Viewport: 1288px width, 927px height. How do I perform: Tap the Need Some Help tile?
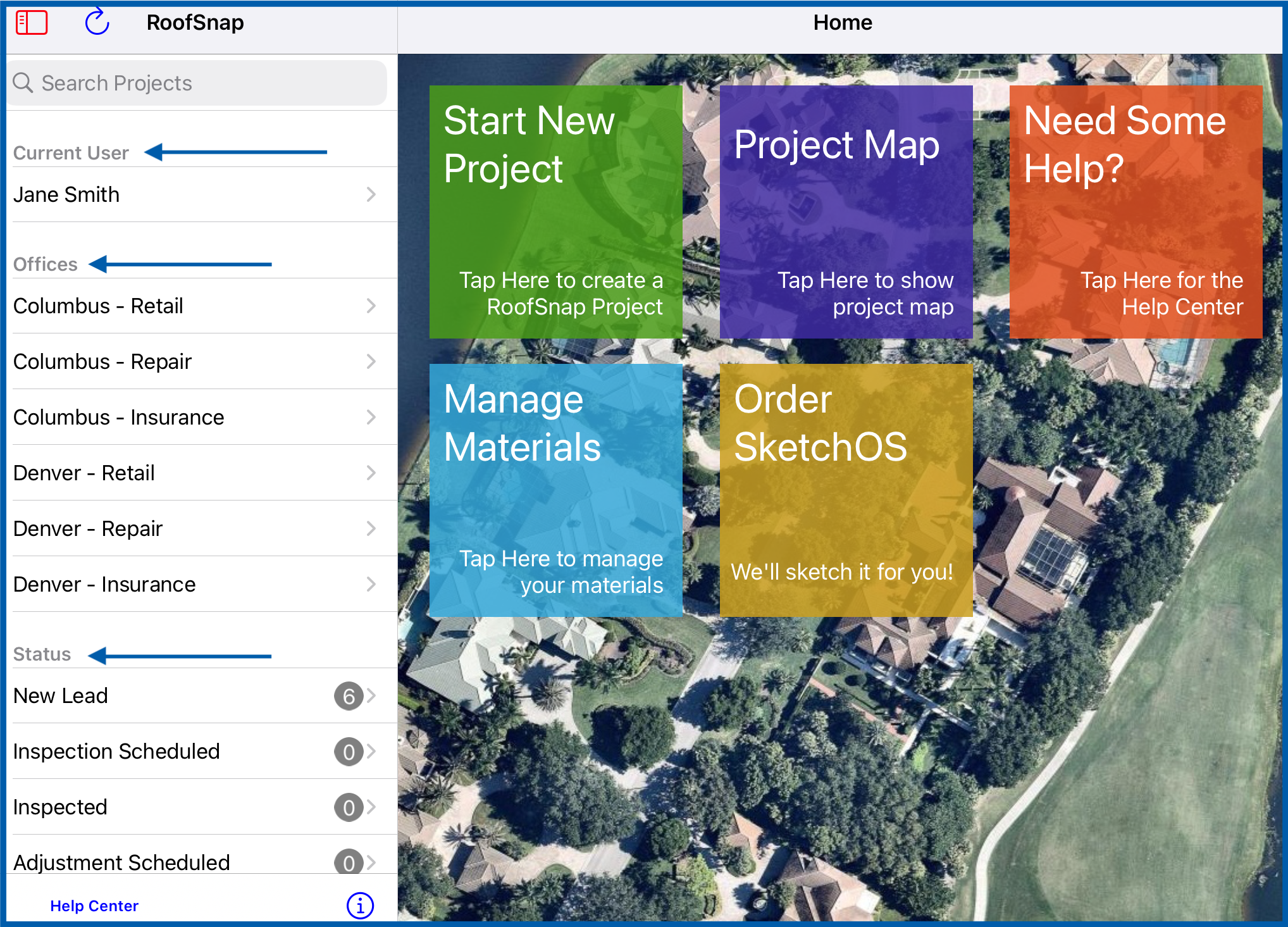1136,212
